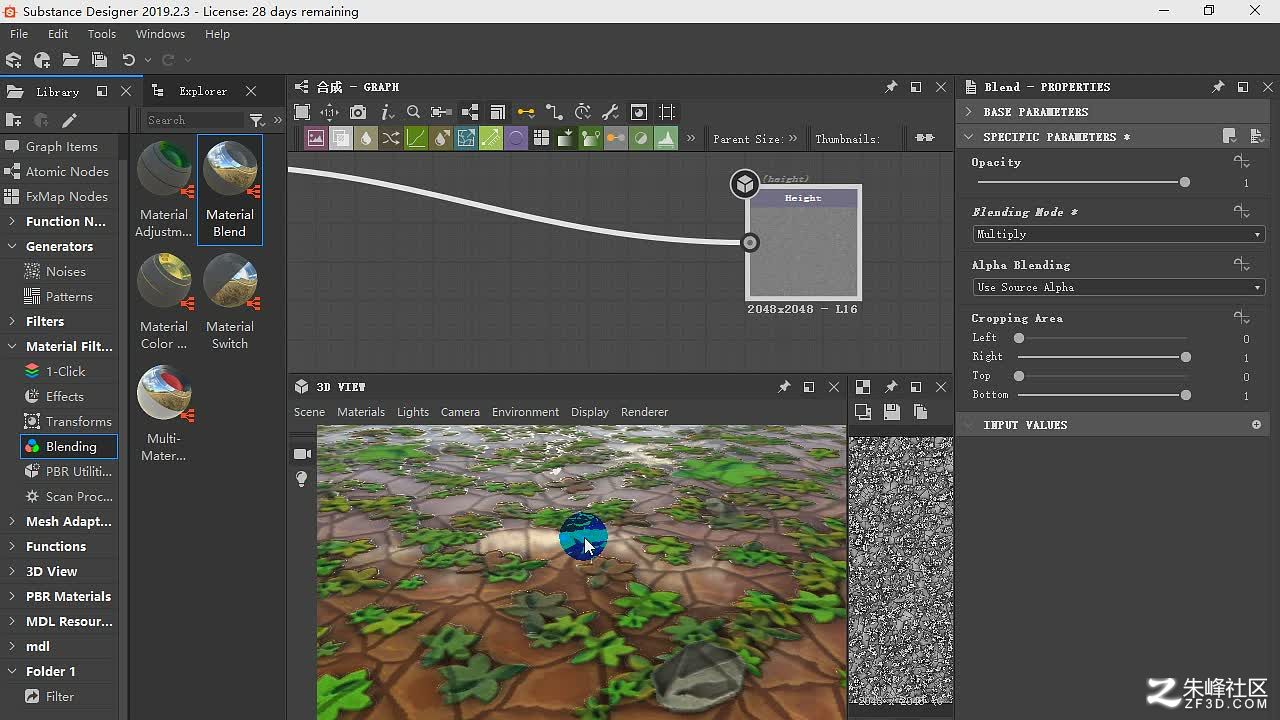Toggle the Thumbnails link display icon

pos(925,138)
